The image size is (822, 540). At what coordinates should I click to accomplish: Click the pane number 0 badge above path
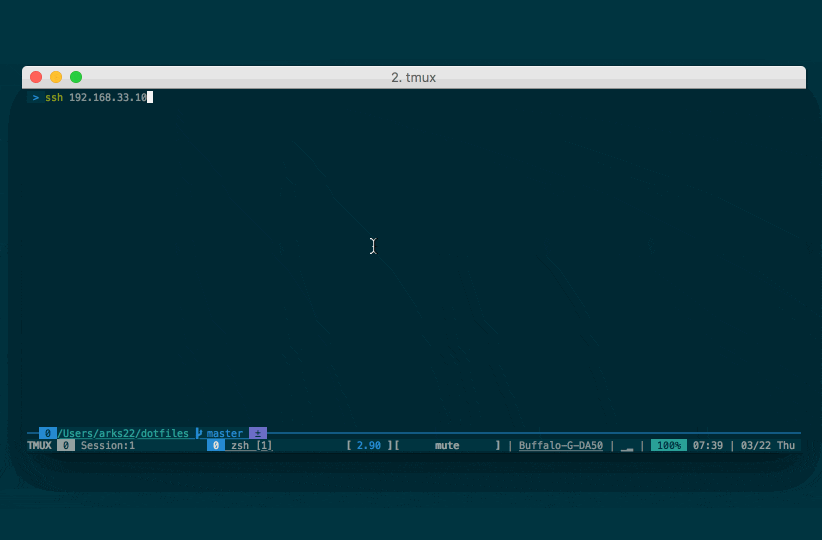pos(48,433)
